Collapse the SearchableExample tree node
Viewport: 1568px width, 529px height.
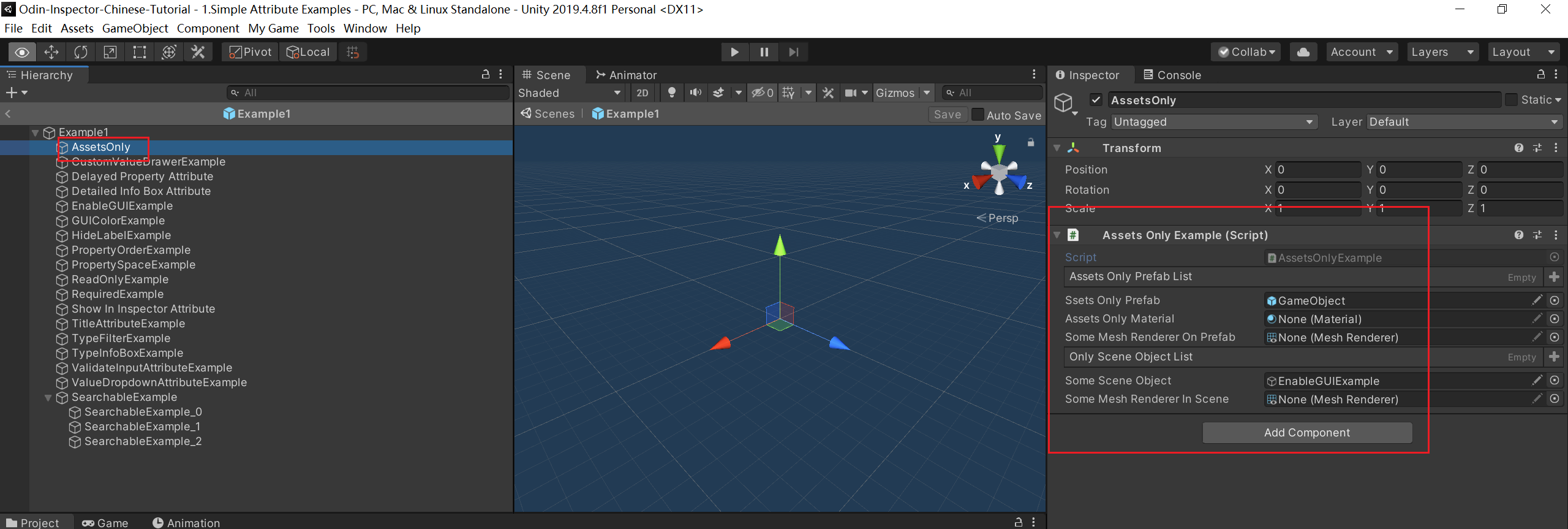(x=48, y=398)
